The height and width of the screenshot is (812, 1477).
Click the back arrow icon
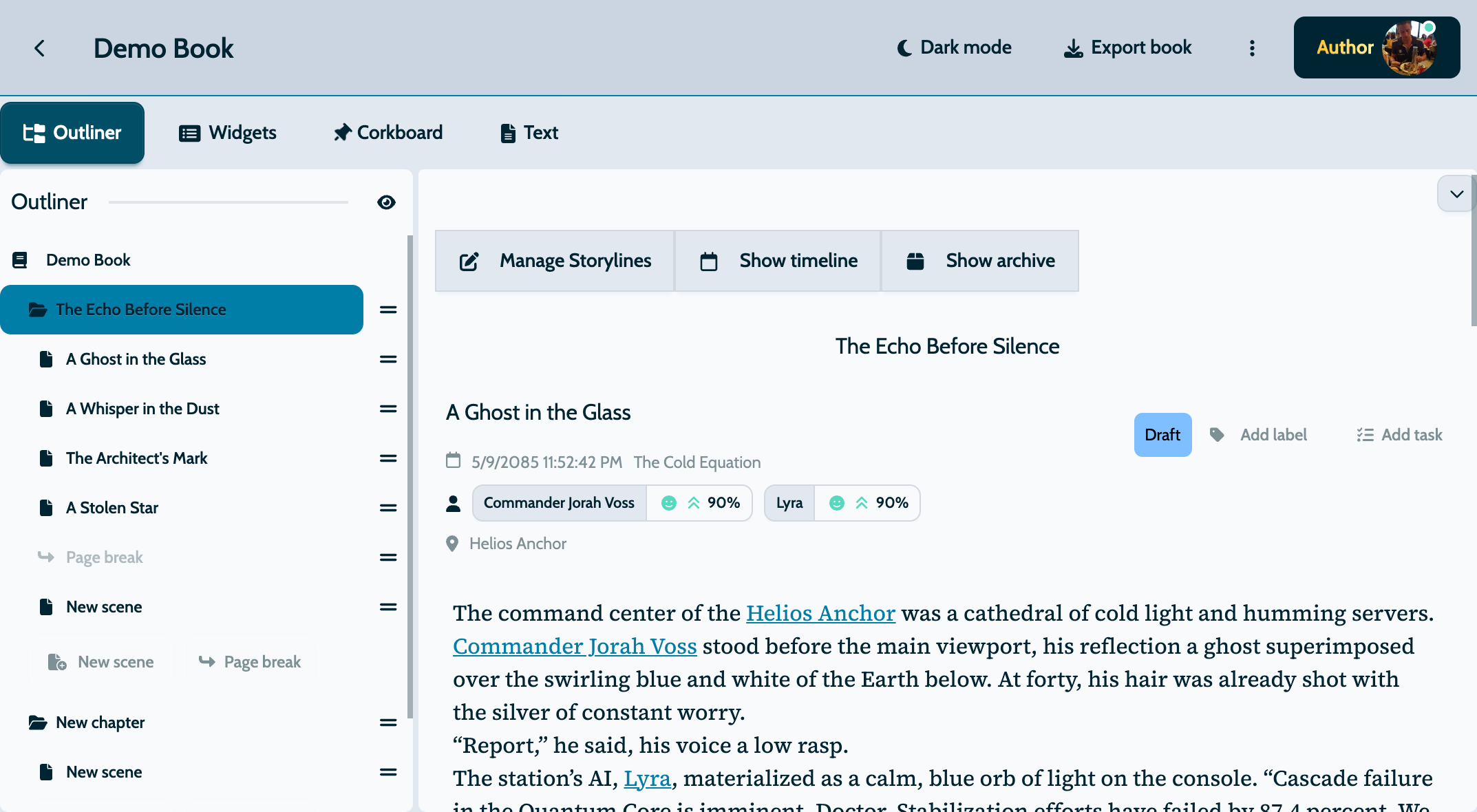(x=39, y=48)
